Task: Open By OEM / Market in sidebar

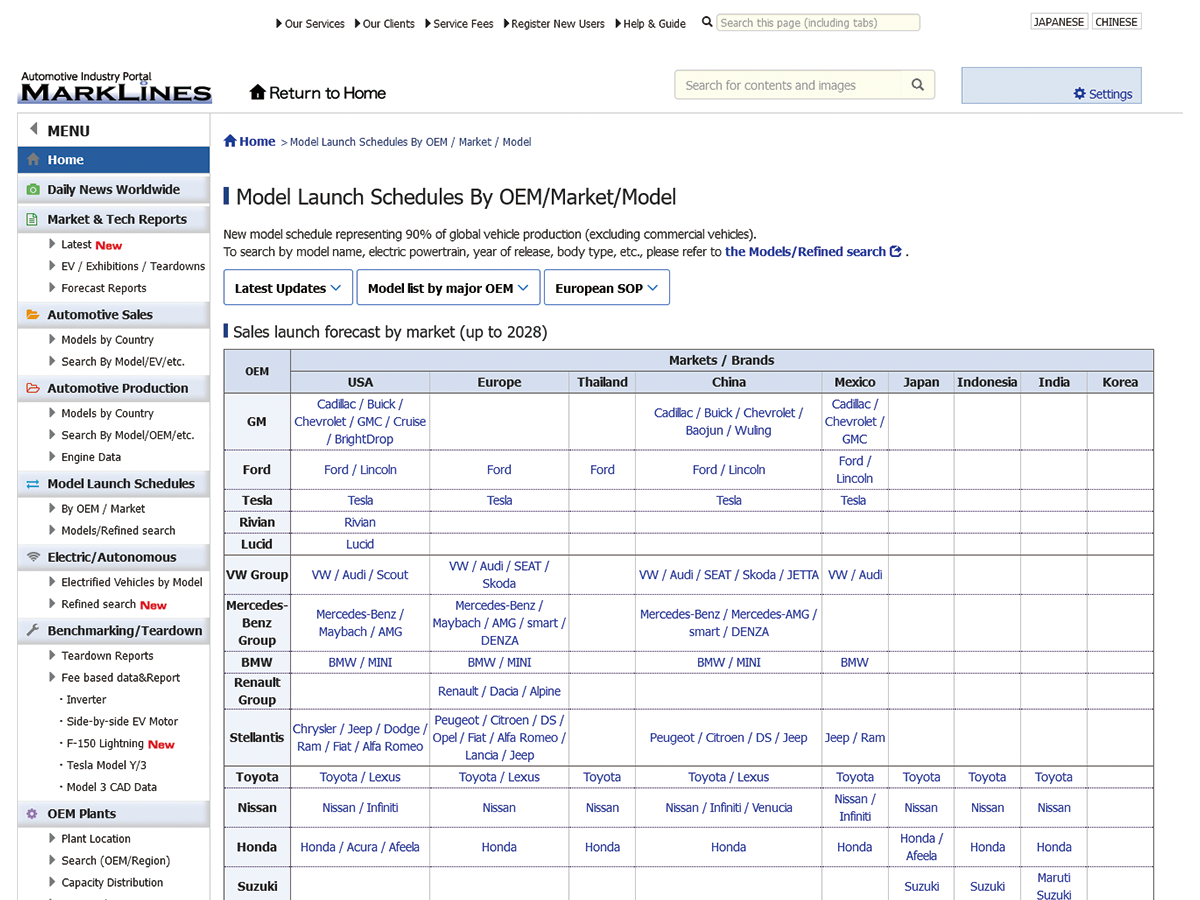Action: click(x=103, y=509)
